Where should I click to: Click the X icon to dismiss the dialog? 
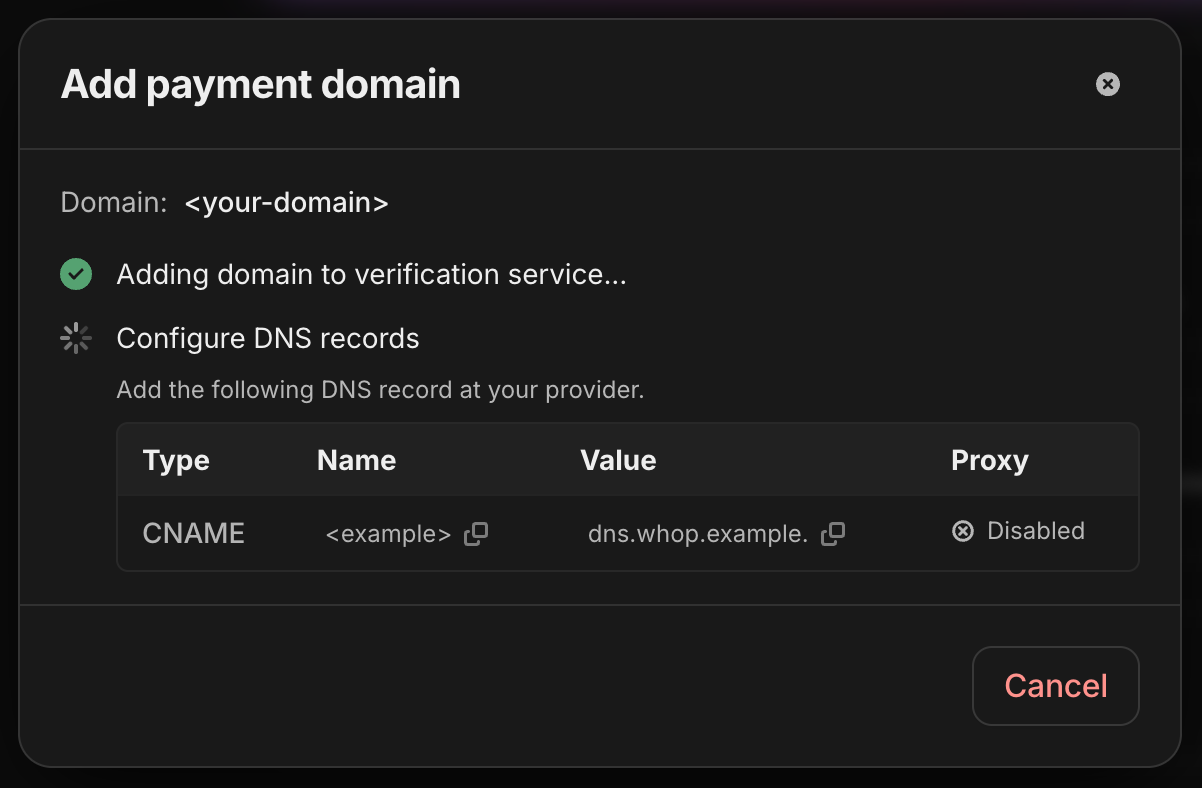1107,84
